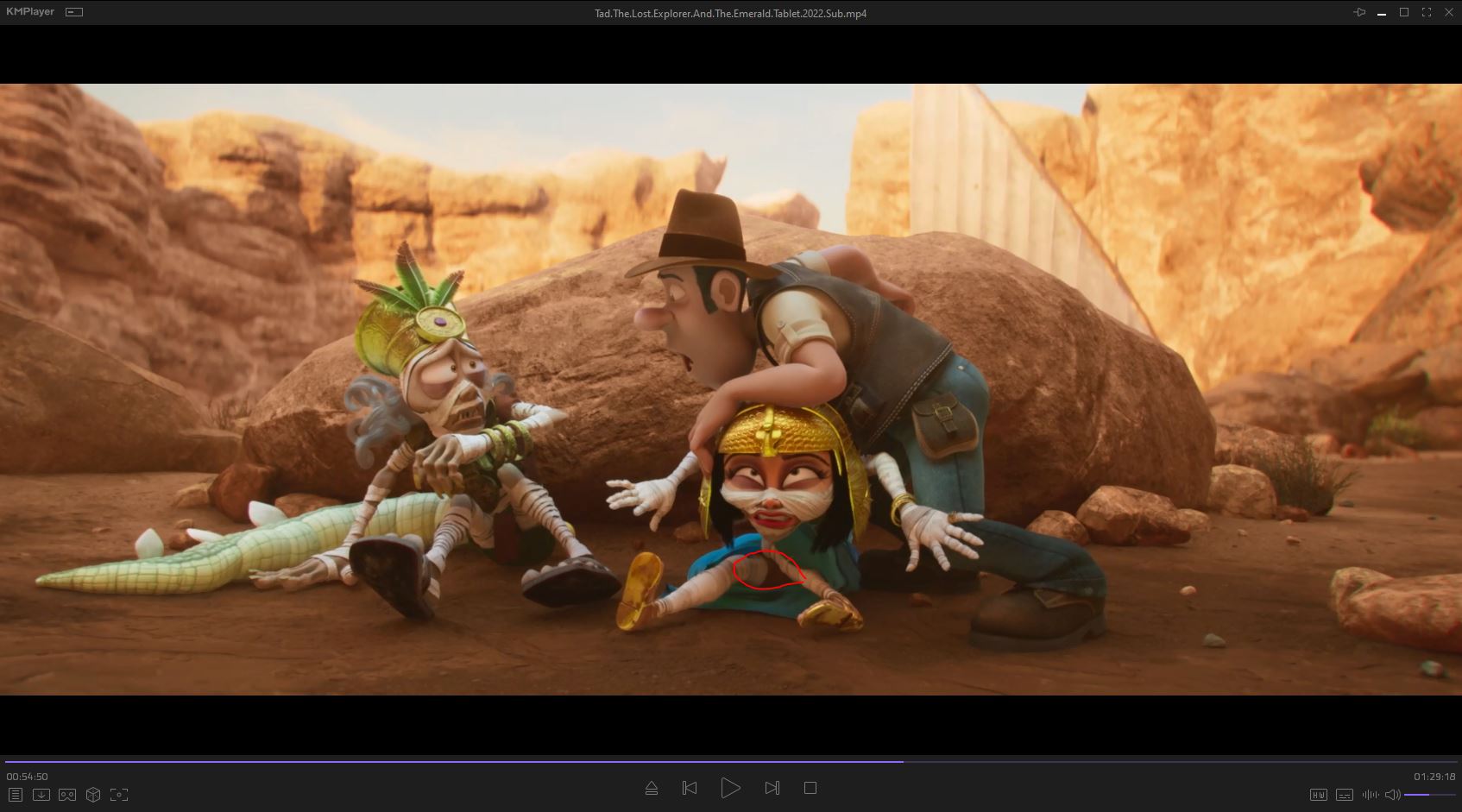Open the playlist panel icon

click(x=15, y=795)
